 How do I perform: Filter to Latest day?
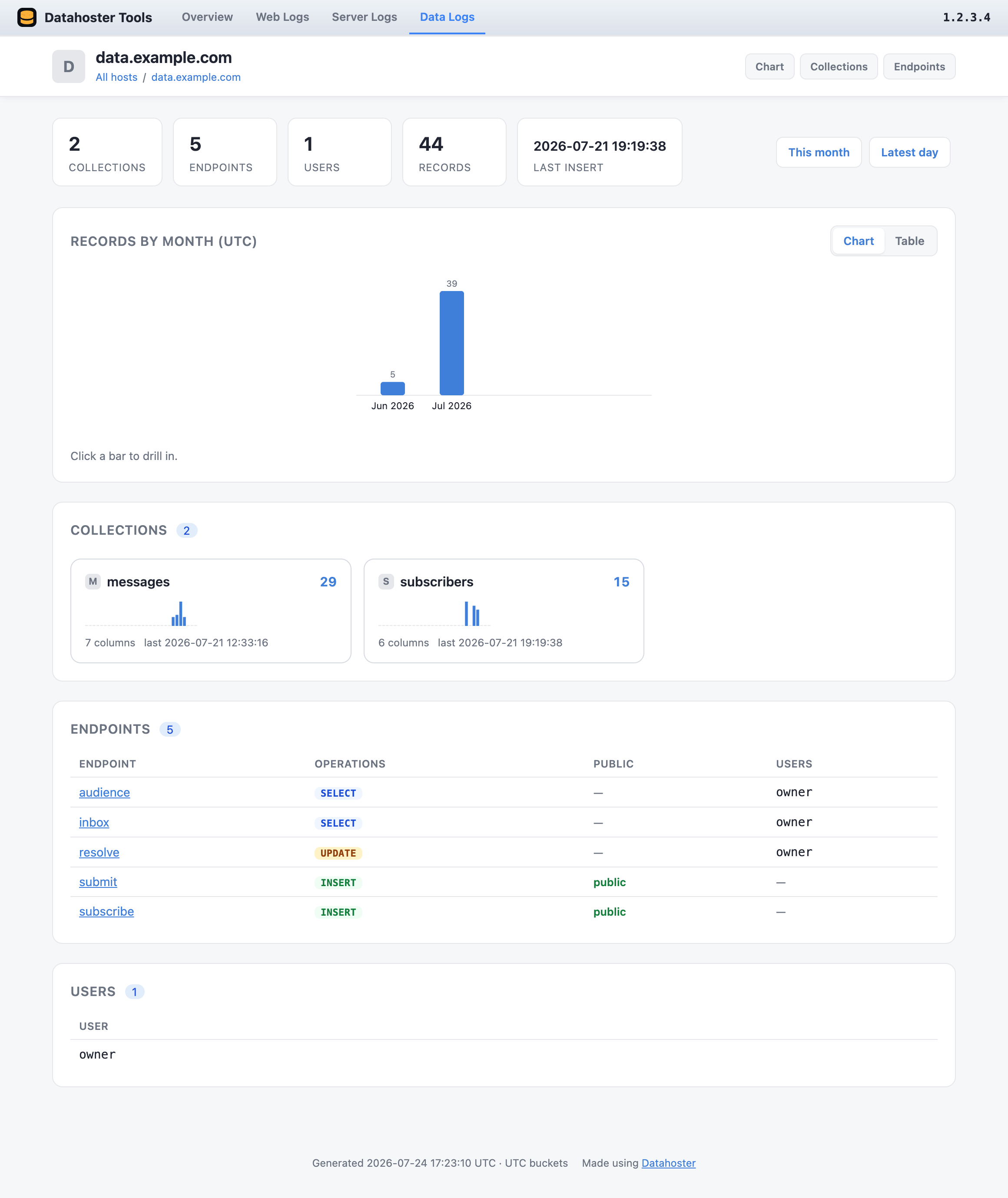point(909,152)
